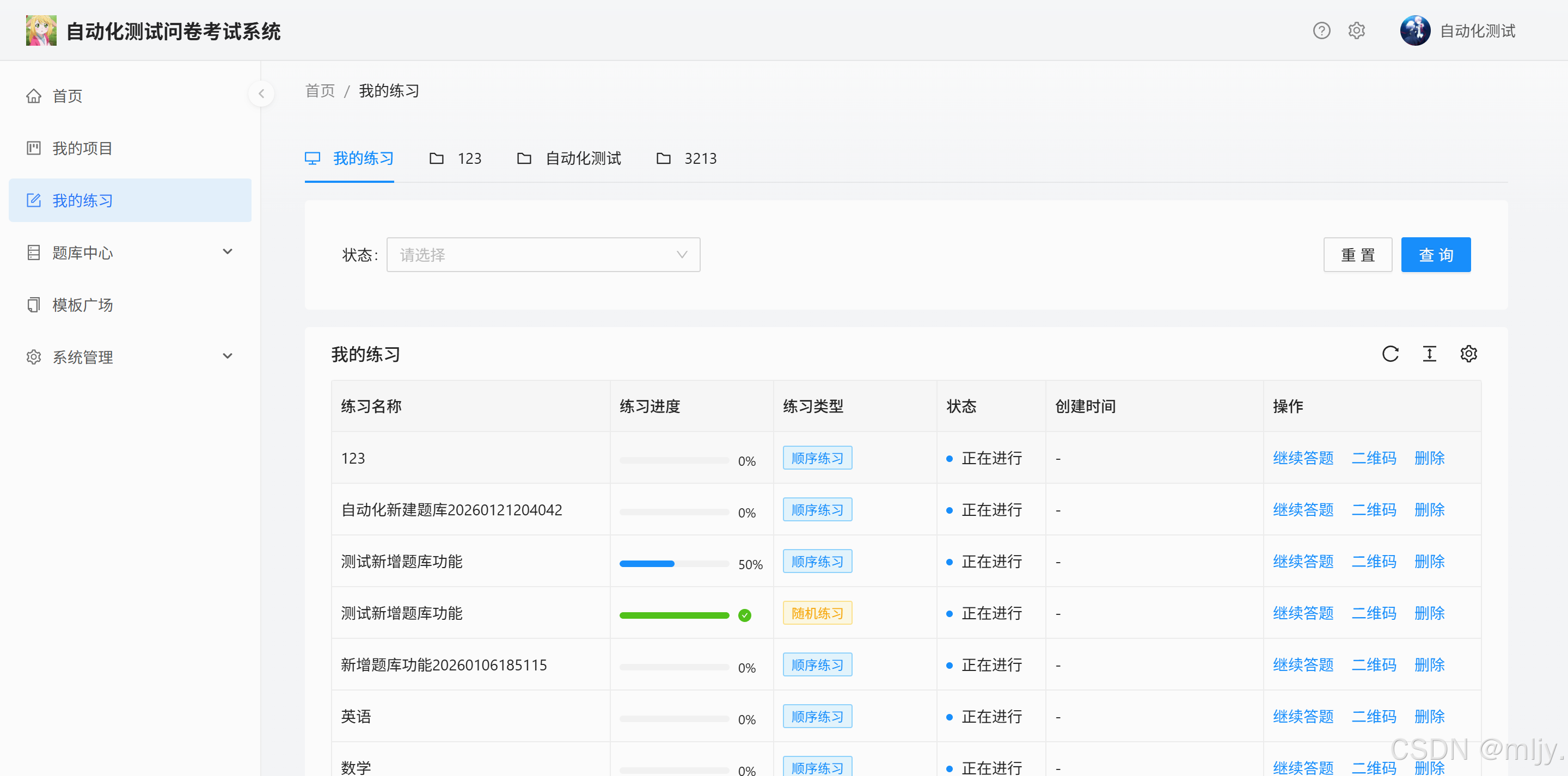Click the help question mark icon

coord(1321,30)
